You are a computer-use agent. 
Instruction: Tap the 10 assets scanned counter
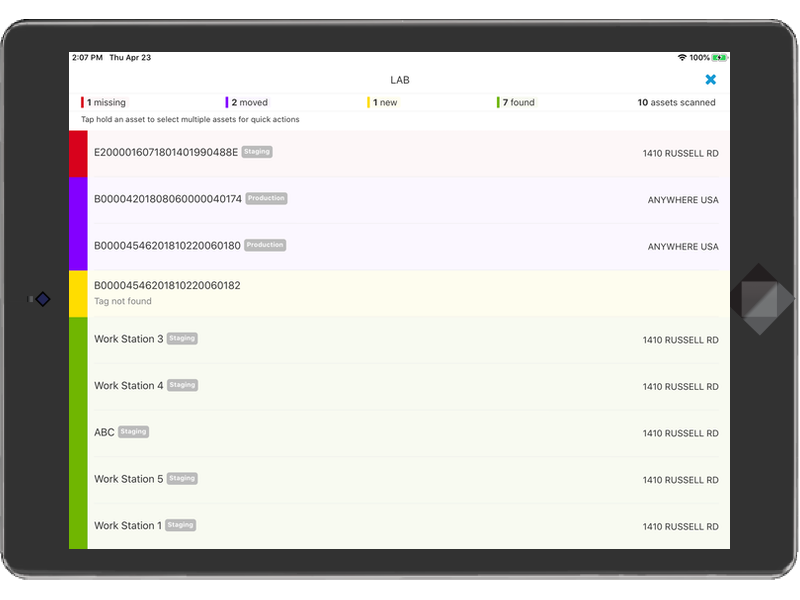click(676, 103)
